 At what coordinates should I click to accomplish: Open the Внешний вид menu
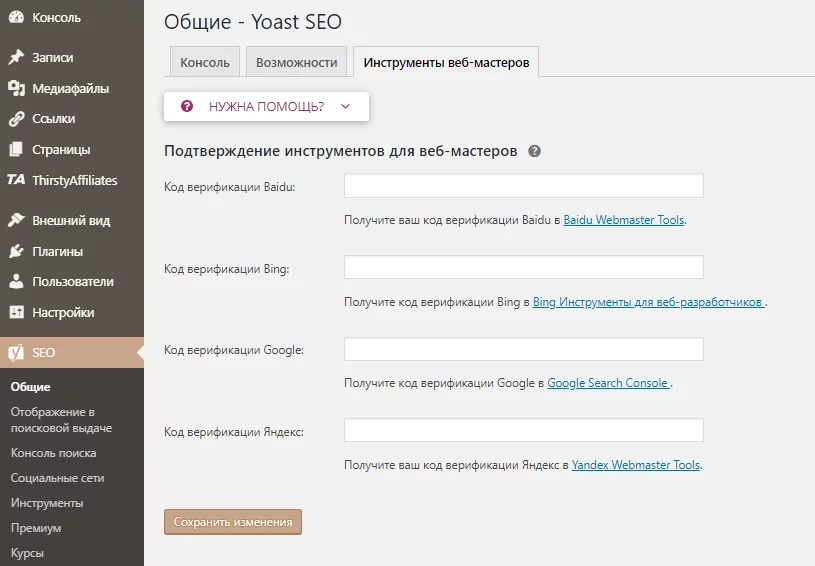point(72,220)
